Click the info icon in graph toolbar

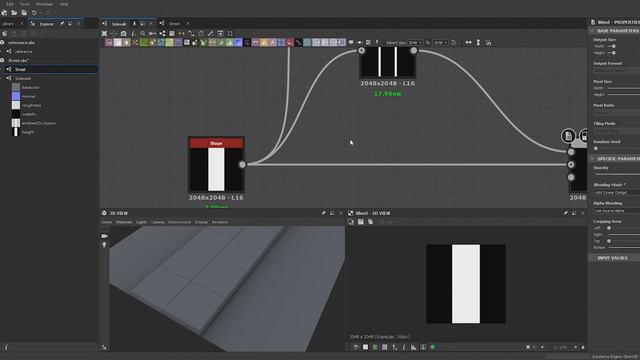point(133,33)
